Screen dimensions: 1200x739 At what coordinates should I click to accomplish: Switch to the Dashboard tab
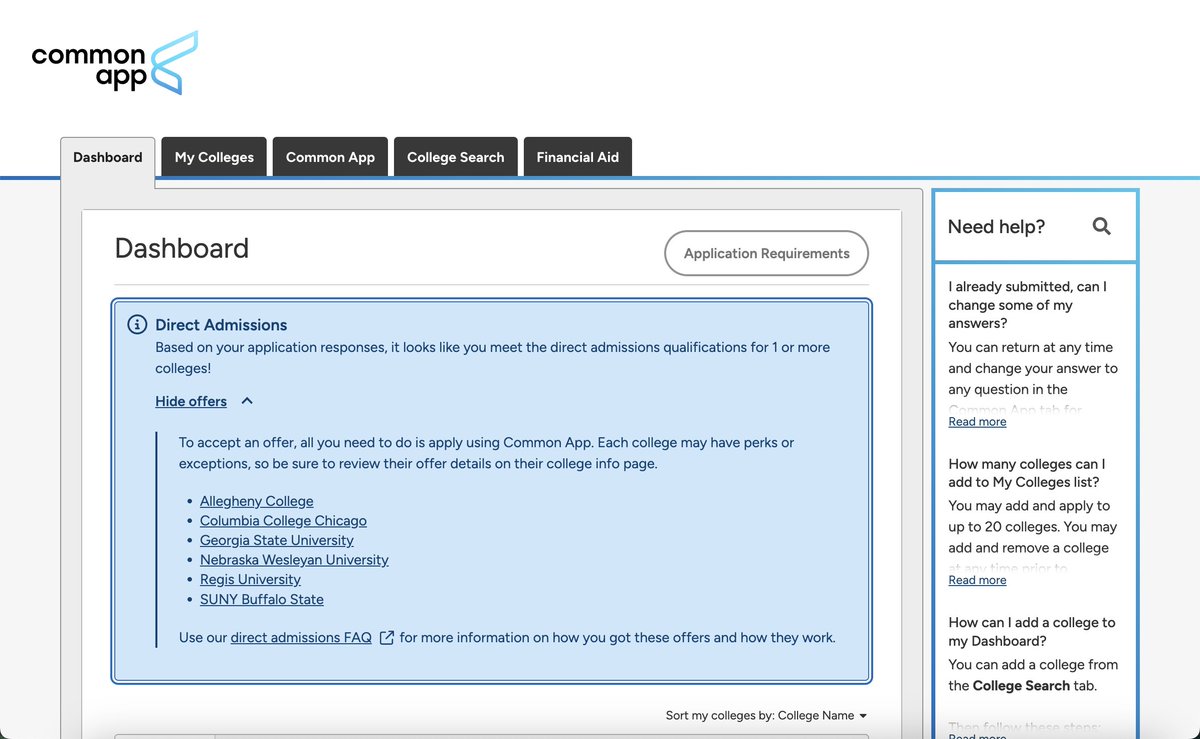point(108,157)
